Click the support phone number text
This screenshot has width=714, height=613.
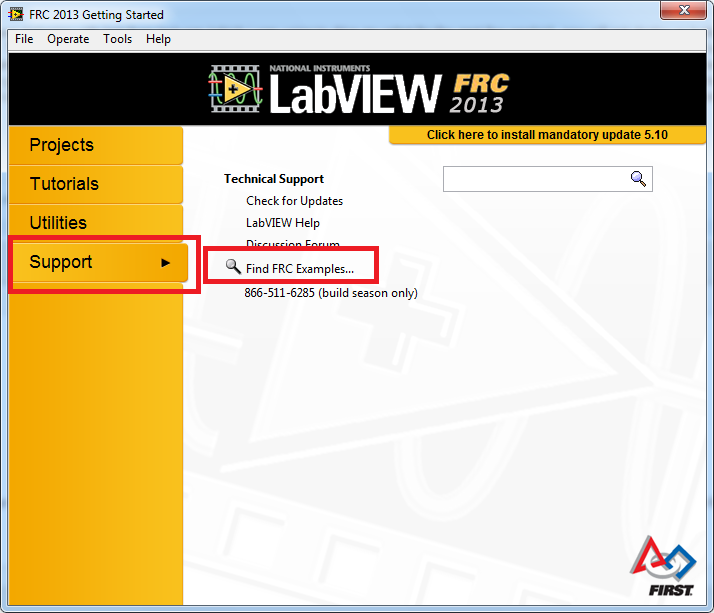(x=331, y=293)
